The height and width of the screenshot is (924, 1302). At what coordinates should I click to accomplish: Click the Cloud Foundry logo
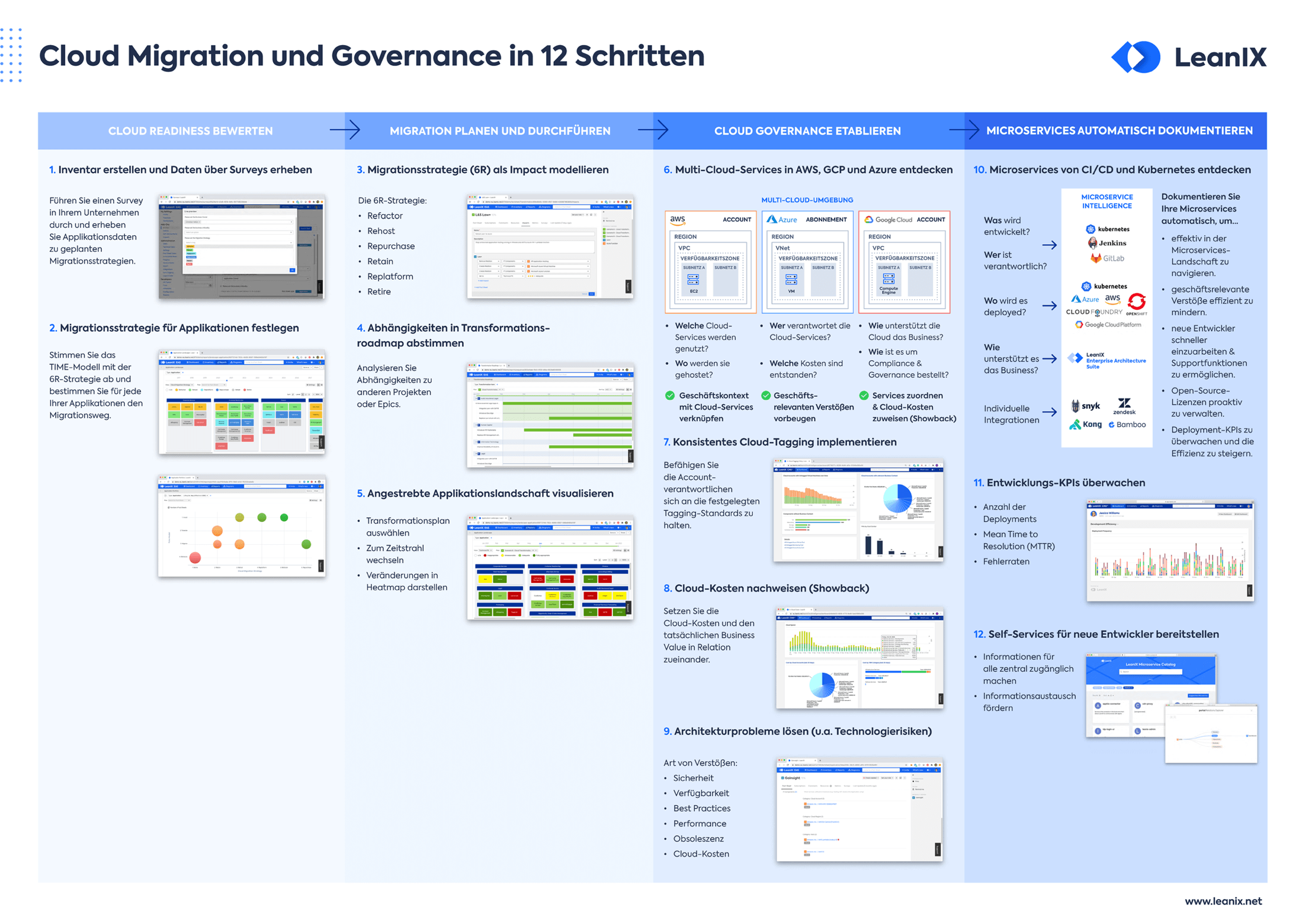coord(1093,312)
